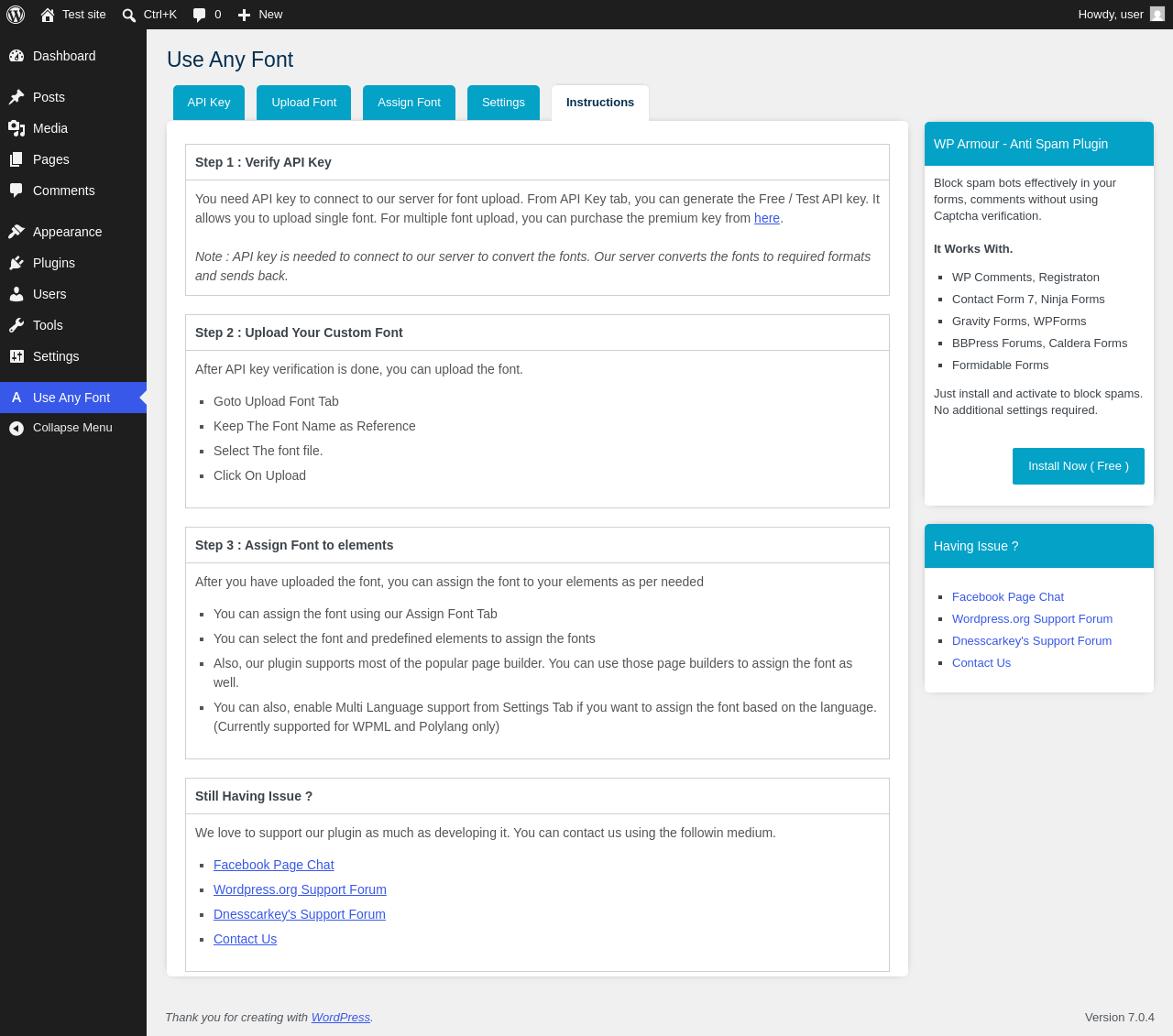Open the Dashboard menu item
This screenshot has width=1173, height=1036.
[x=64, y=56]
